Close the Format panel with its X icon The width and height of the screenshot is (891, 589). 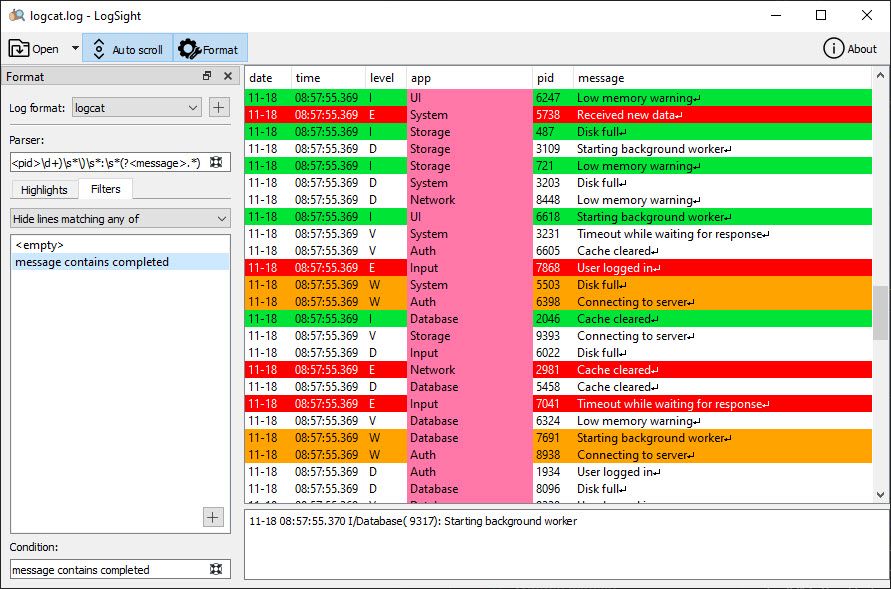227,77
